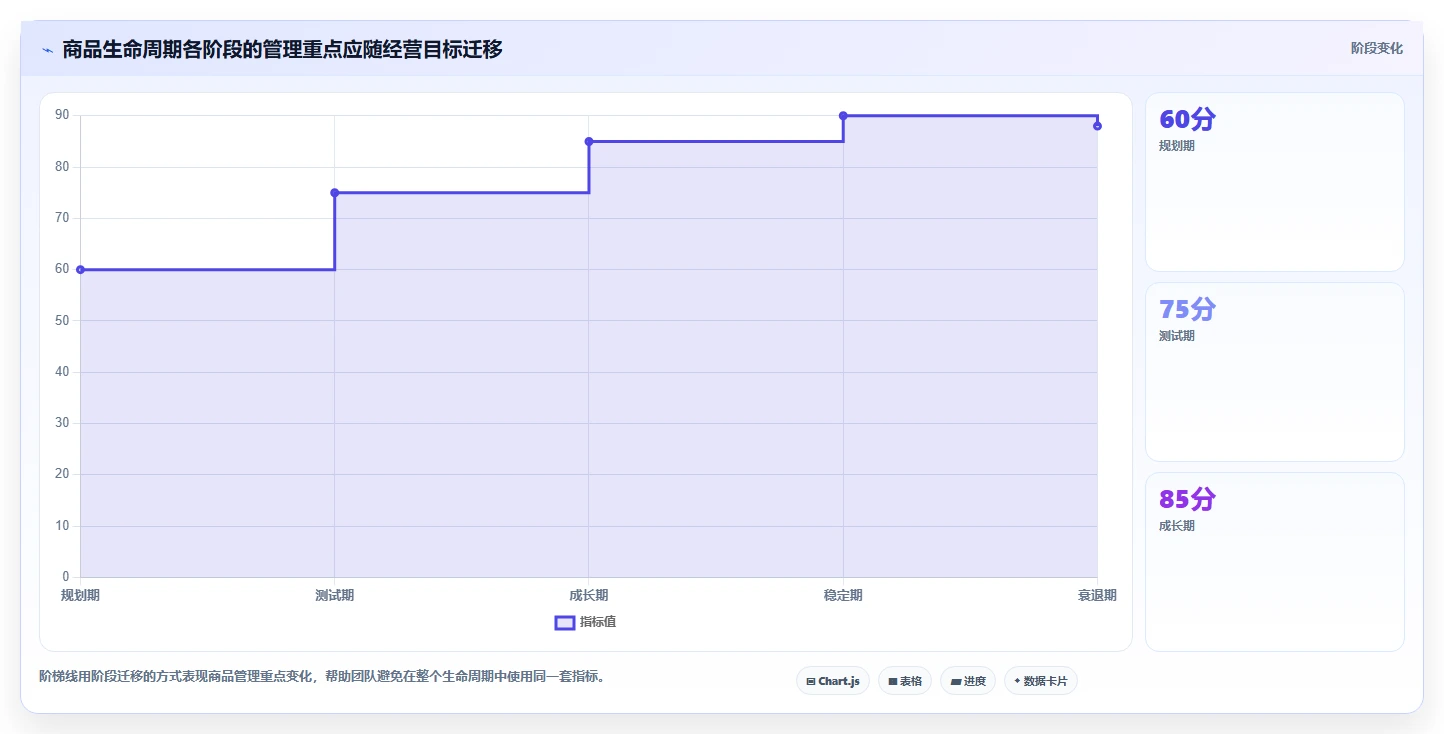Screen dimensions: 1444x734
Task: Click the 规划期 x-axis label
Action: [x=80, y=596]
